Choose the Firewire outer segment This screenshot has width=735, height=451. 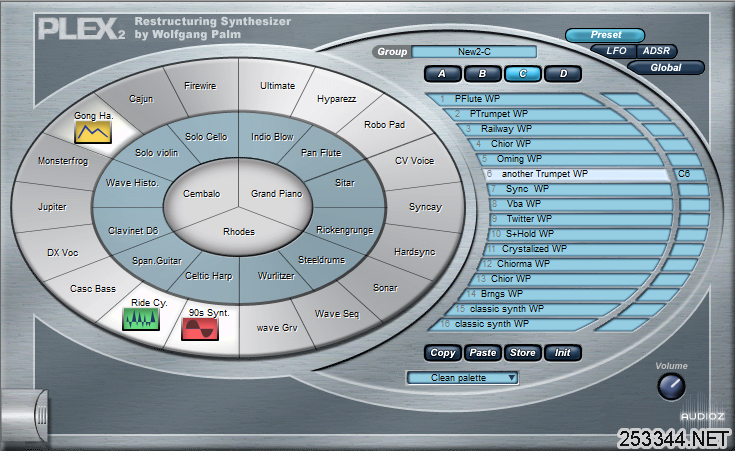tap(200, 86)
